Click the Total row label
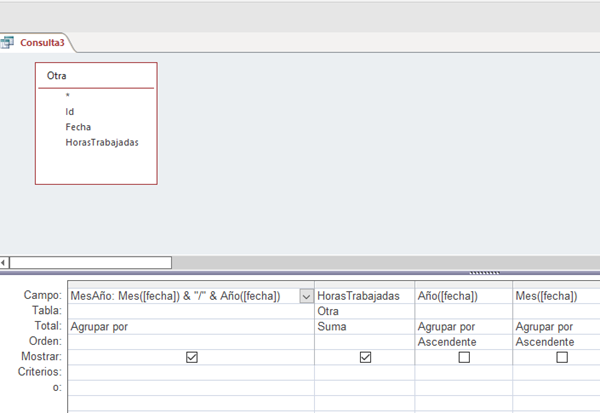The image size is (600, 413). click(x=48, y=326)
